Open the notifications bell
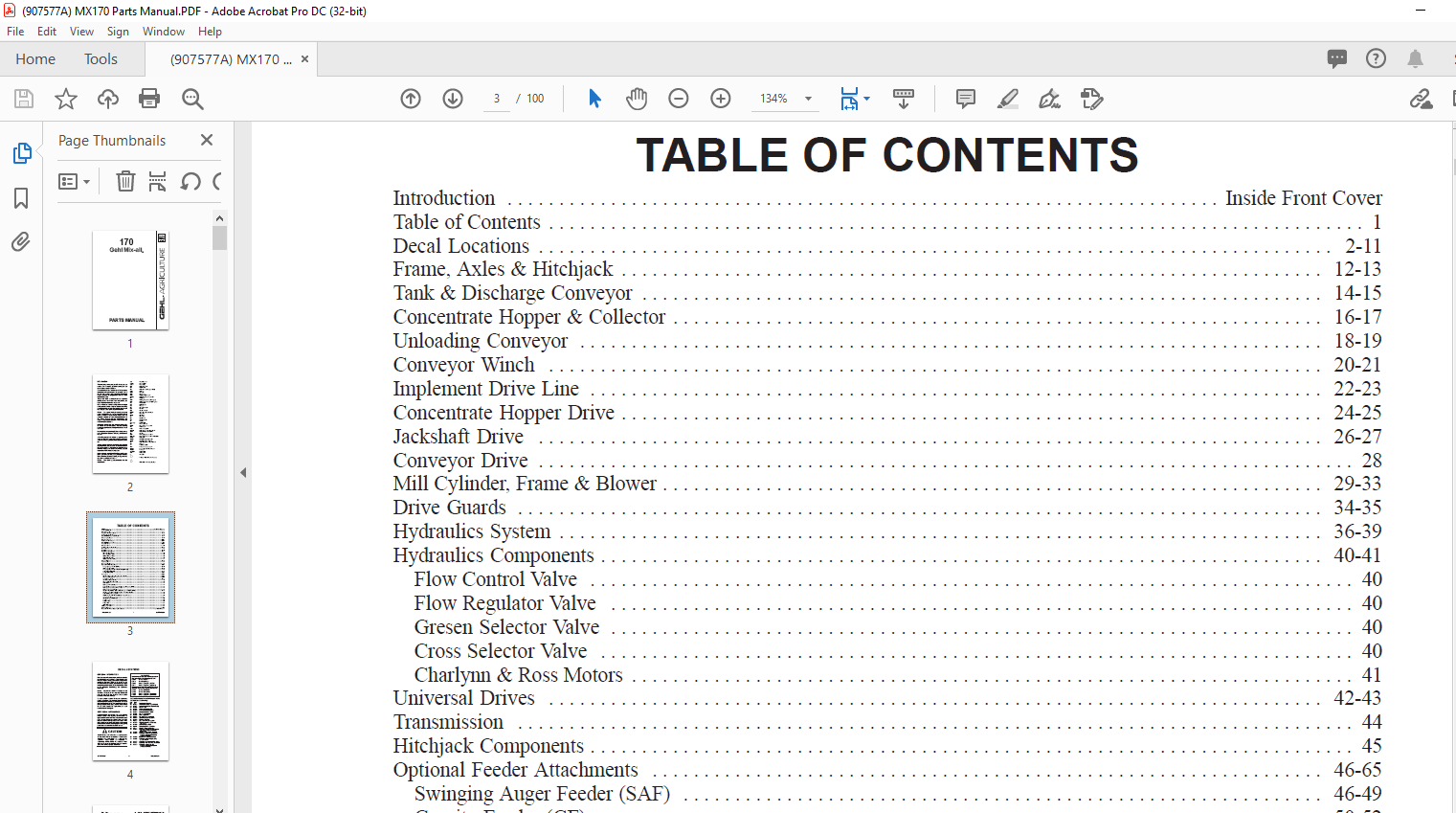This screenshot has width=1456, height=813. pos(1415,58)
